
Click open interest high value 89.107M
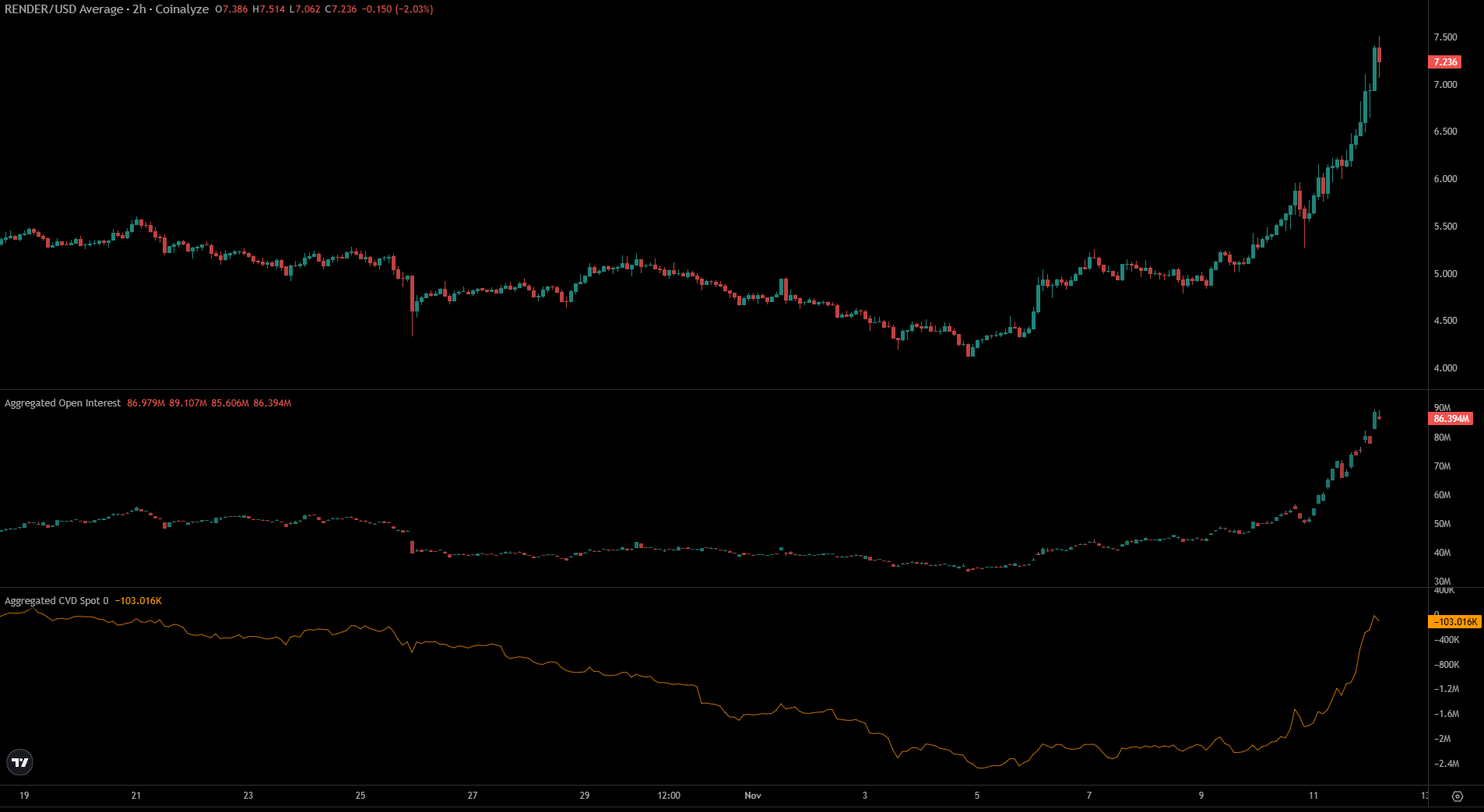[188, 403]
